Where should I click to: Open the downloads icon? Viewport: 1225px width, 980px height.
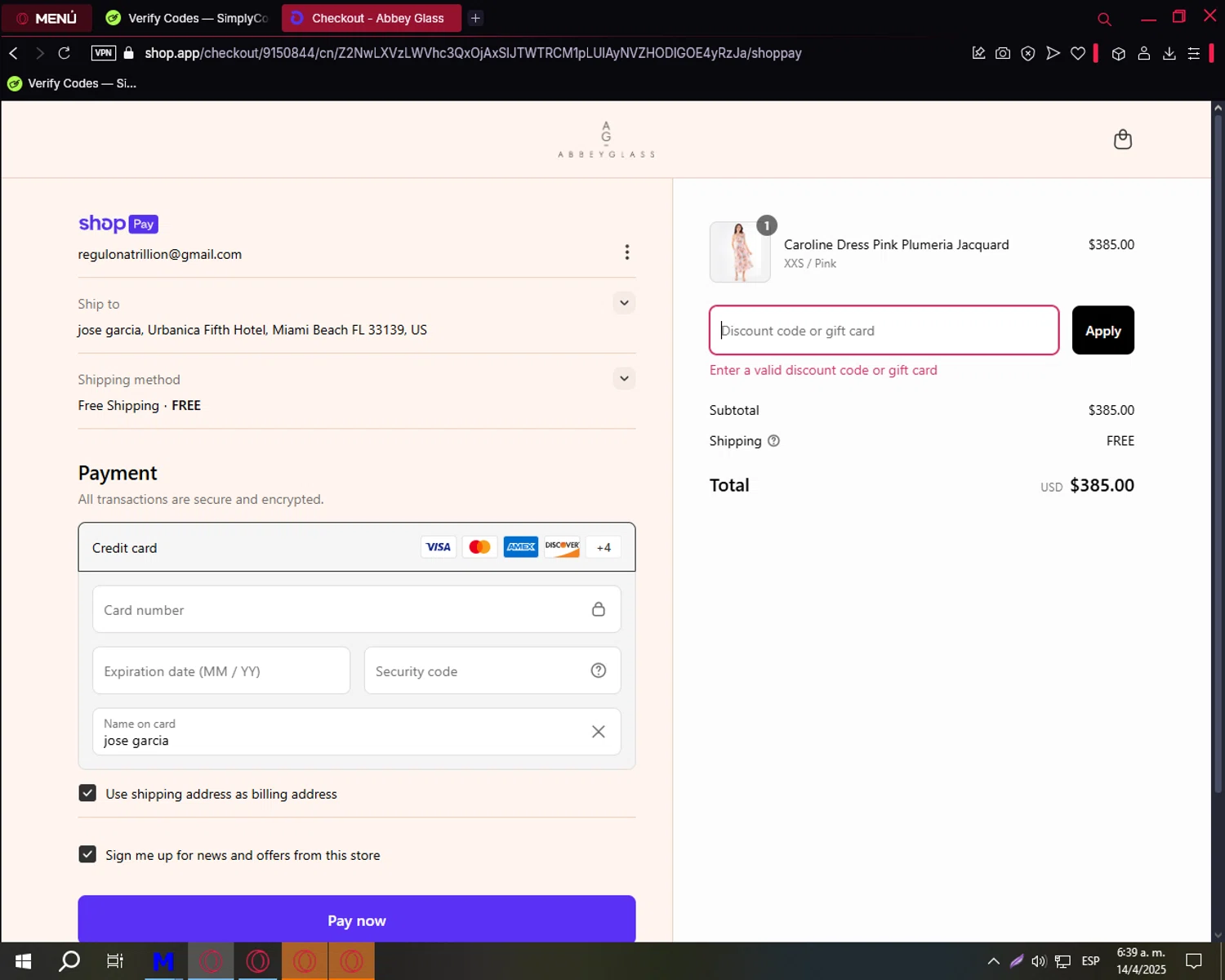1169,53
